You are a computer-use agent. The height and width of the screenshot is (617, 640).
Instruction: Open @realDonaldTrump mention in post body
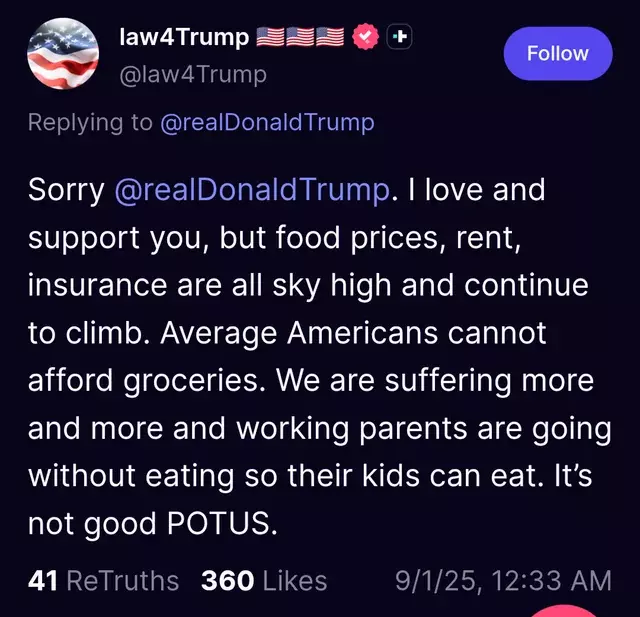(x=252, y=190)
